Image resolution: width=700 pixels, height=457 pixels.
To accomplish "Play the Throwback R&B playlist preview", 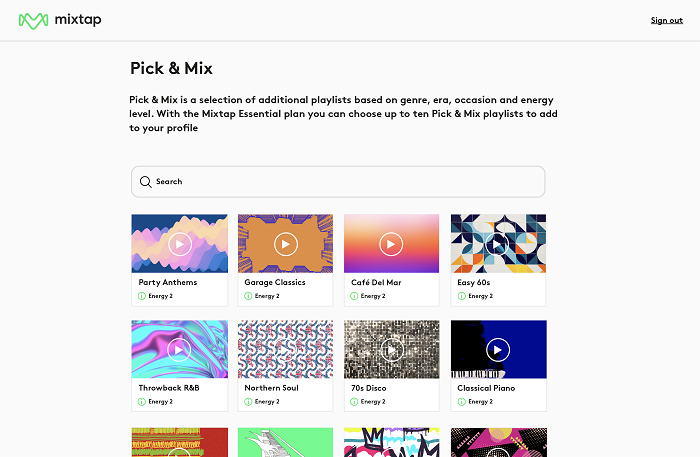I will tap(179, 349).
